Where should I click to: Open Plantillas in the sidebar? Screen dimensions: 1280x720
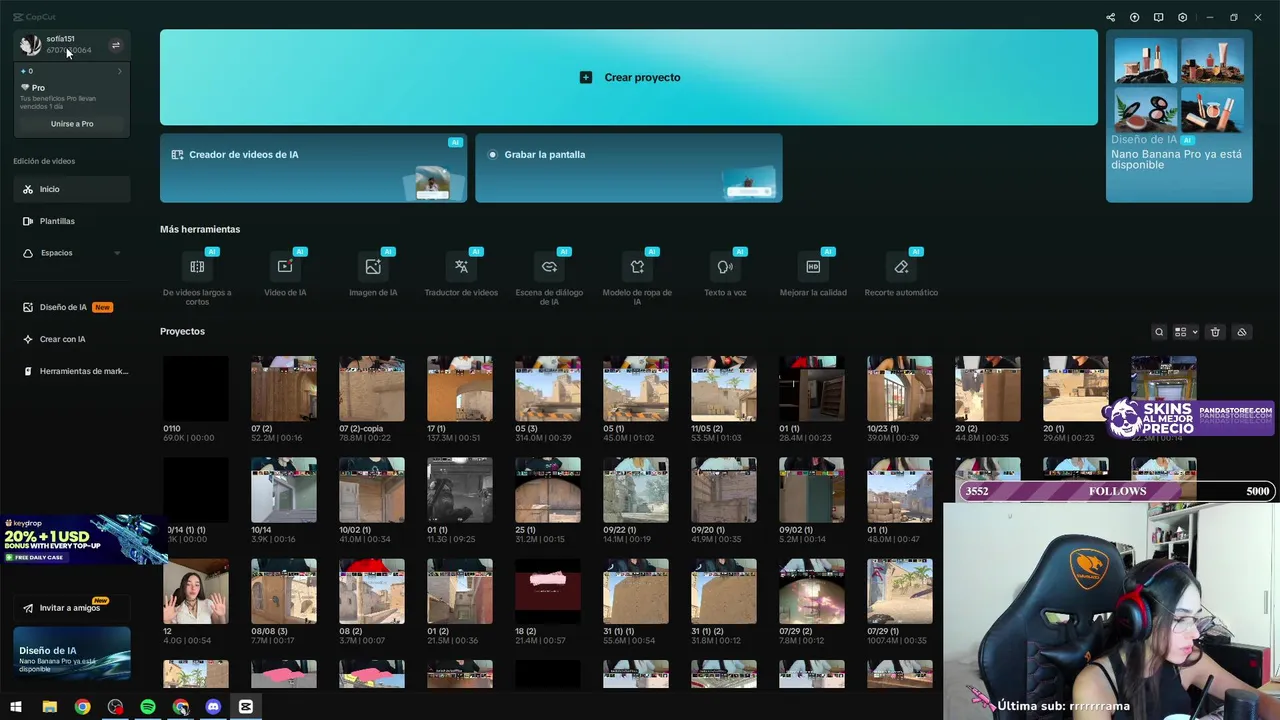pyautogui.click(x=72, y=221)
